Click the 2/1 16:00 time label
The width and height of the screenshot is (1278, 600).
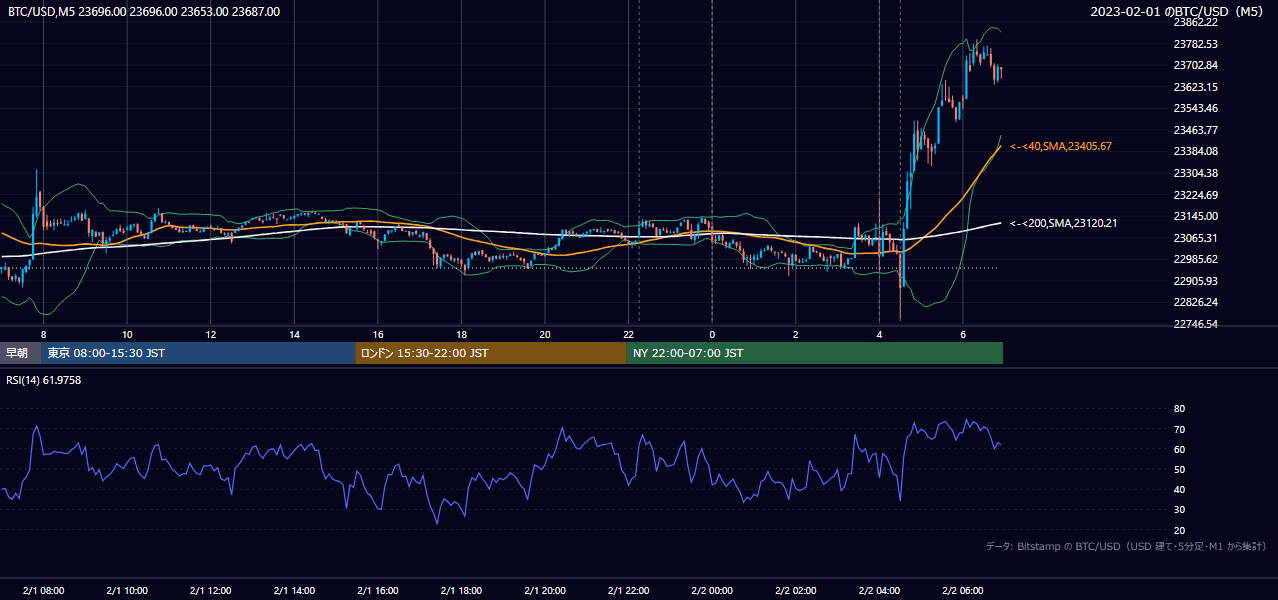click(378, 590)
